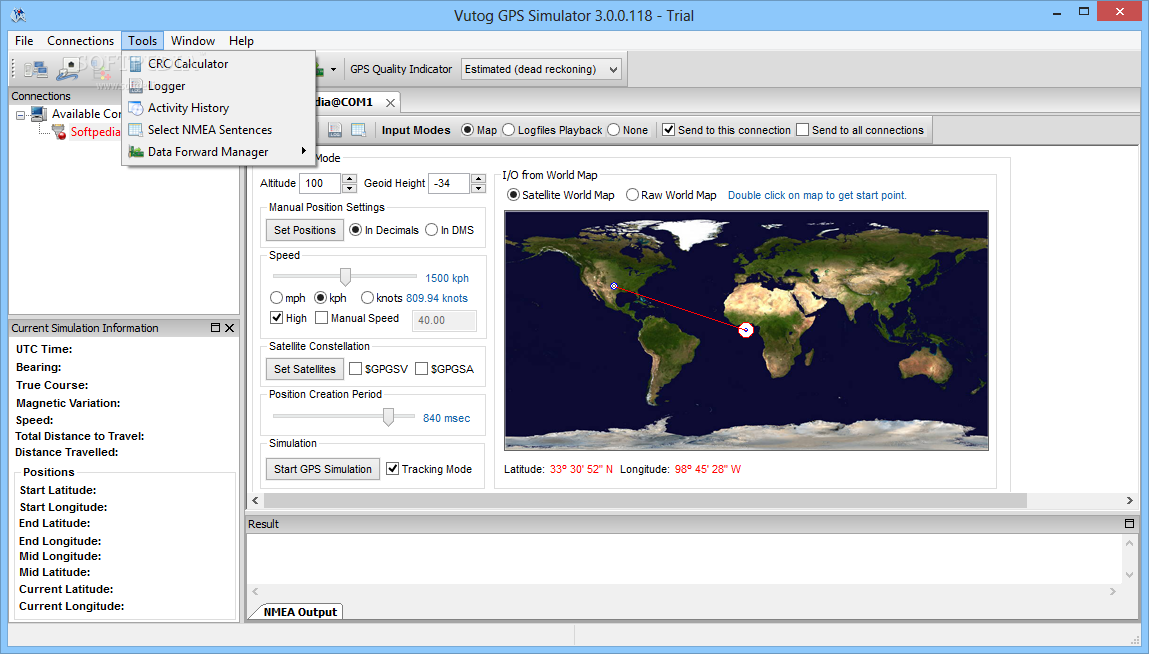The image size is (1149, 654).
Task: Select Softpedia connection in tree
Action: 95,132
